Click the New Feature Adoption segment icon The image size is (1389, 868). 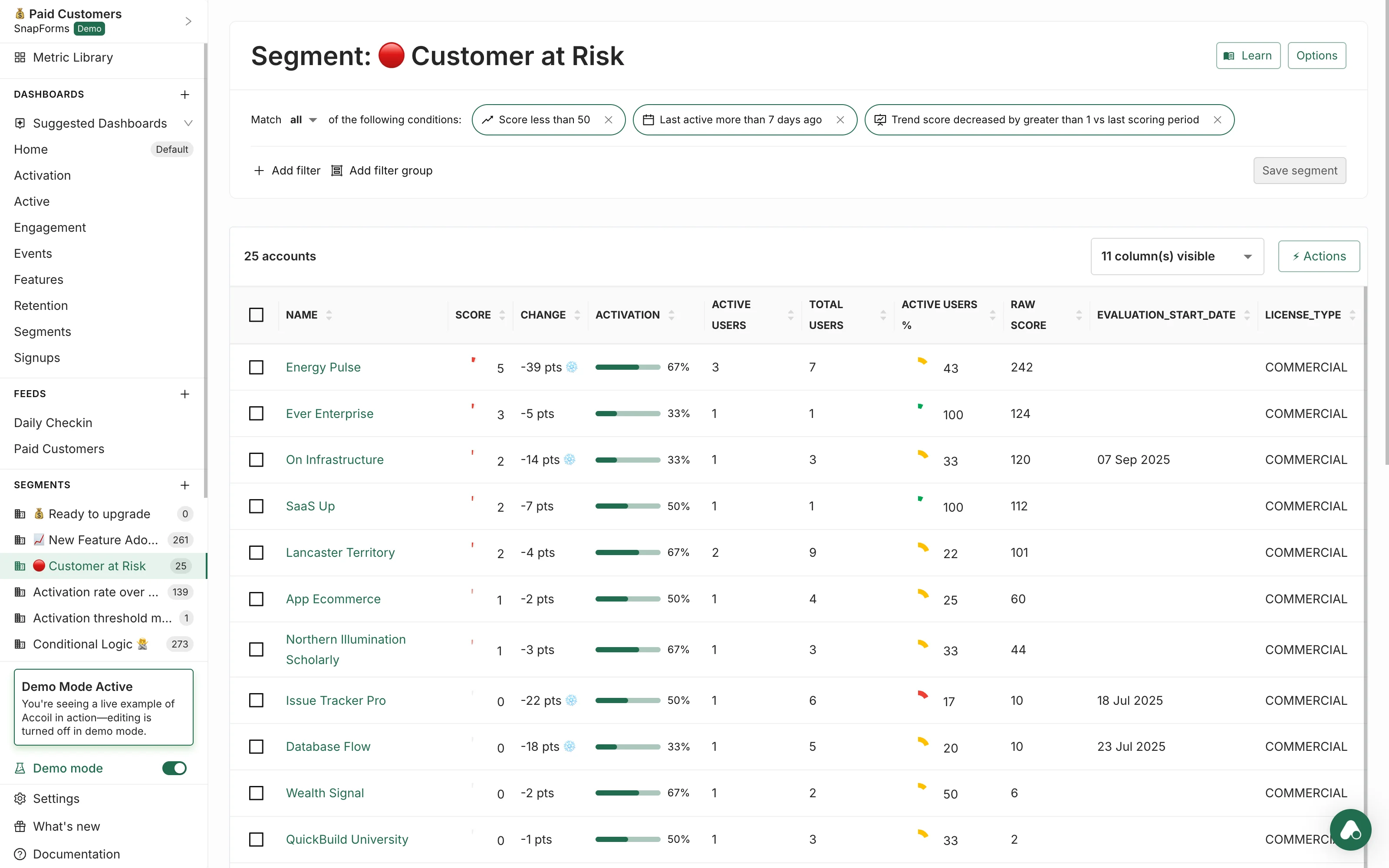[20, 539]
